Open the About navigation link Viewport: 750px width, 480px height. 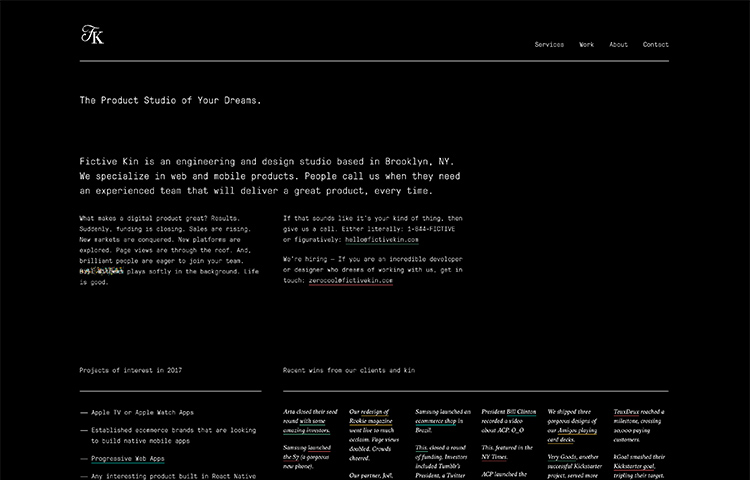pos(618,45)
